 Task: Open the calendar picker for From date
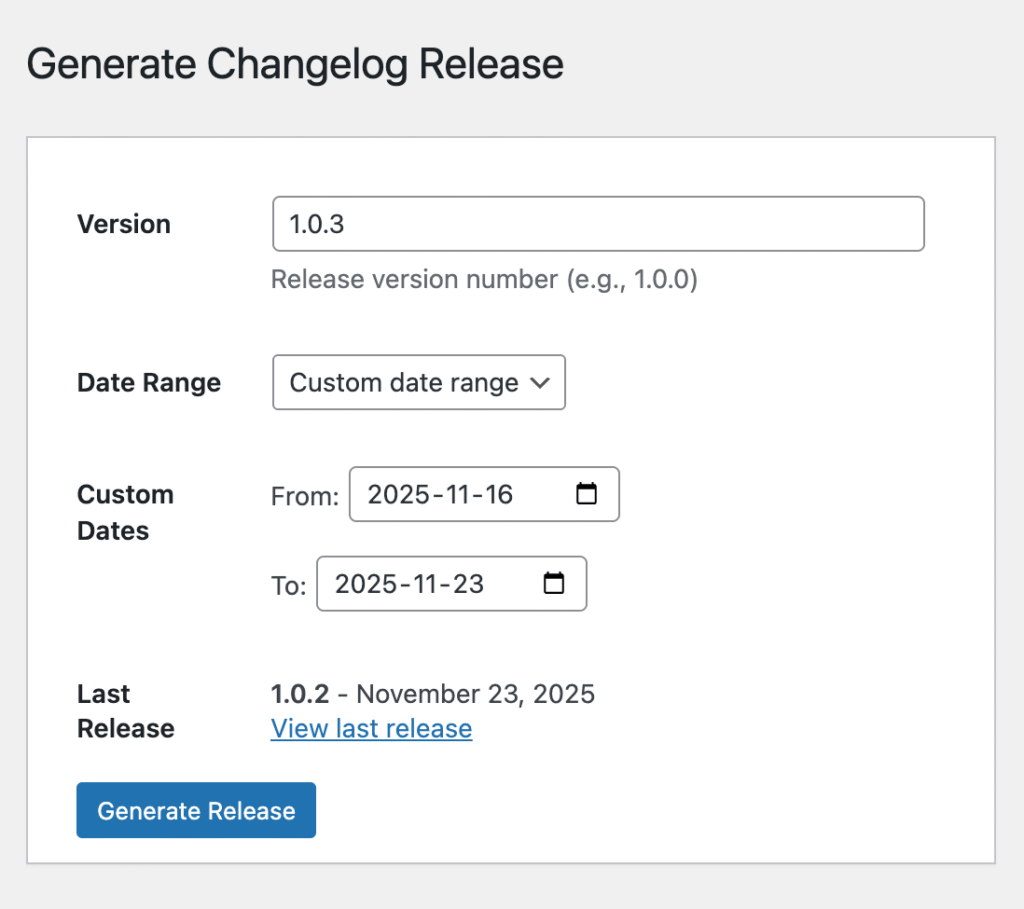587,494
